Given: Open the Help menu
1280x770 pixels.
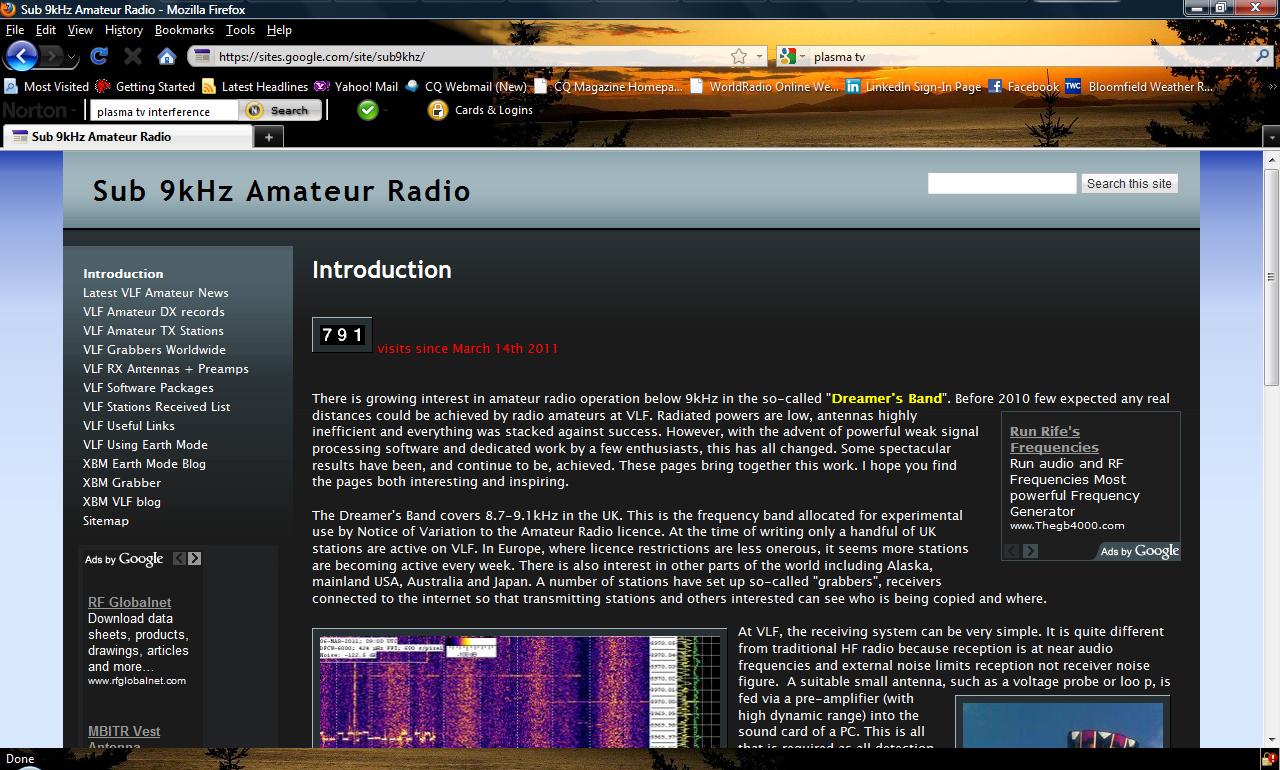Looking at the screenshot, I should (279, 30).
